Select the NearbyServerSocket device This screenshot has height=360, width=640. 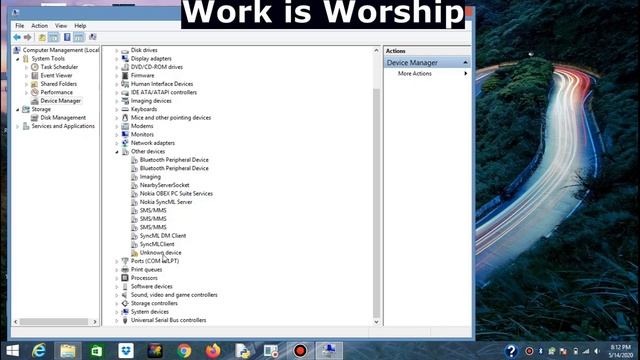pos(164,185)
